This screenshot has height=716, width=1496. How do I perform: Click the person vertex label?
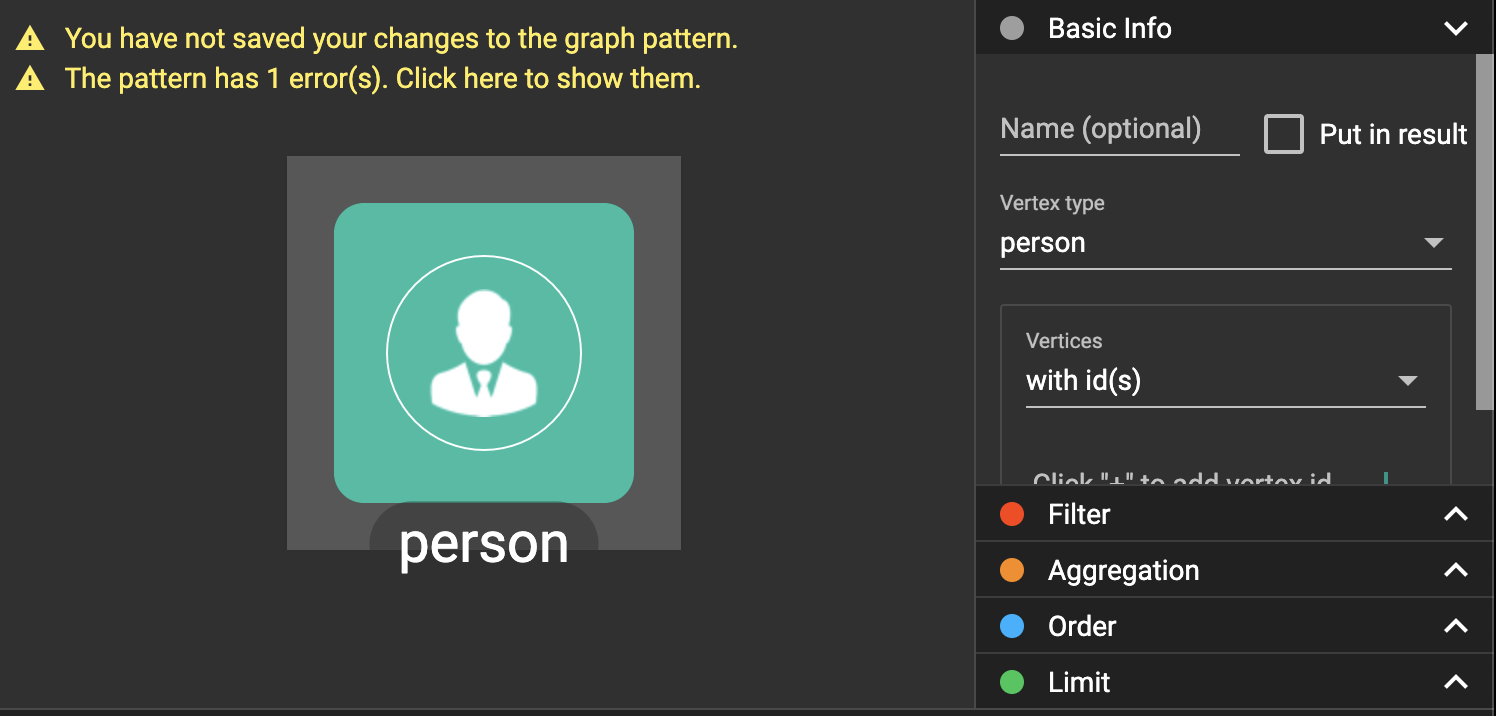click(484, 543)
